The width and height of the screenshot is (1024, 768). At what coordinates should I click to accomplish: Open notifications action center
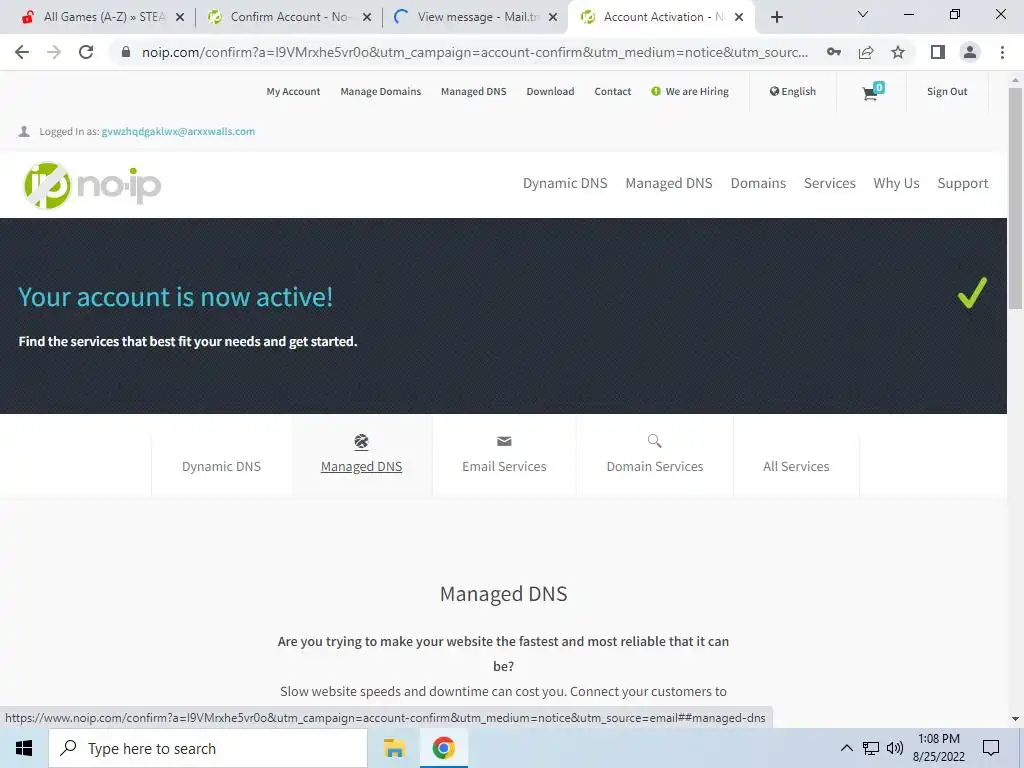coord(991,748)
